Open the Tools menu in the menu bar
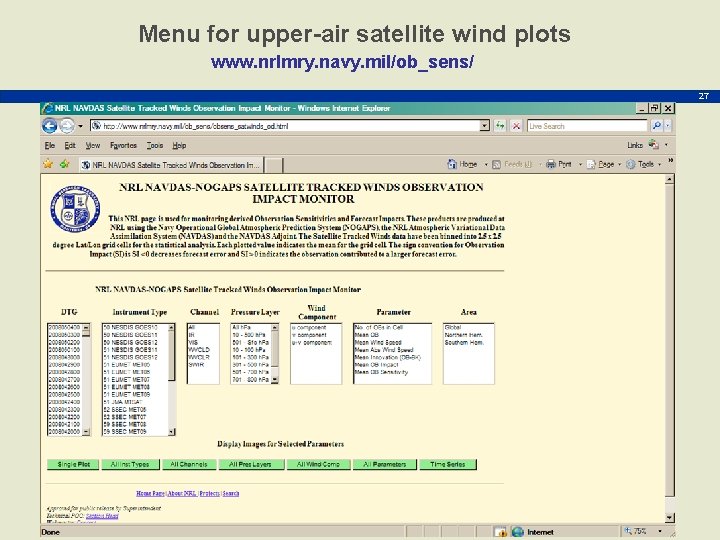The image size is (720, 540). click(155, 146)
